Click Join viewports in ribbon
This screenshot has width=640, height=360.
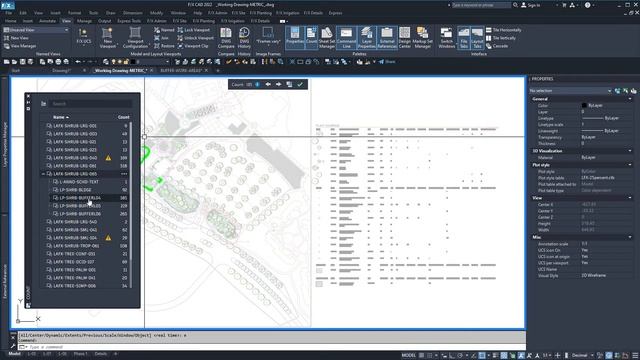pos(162,38)
